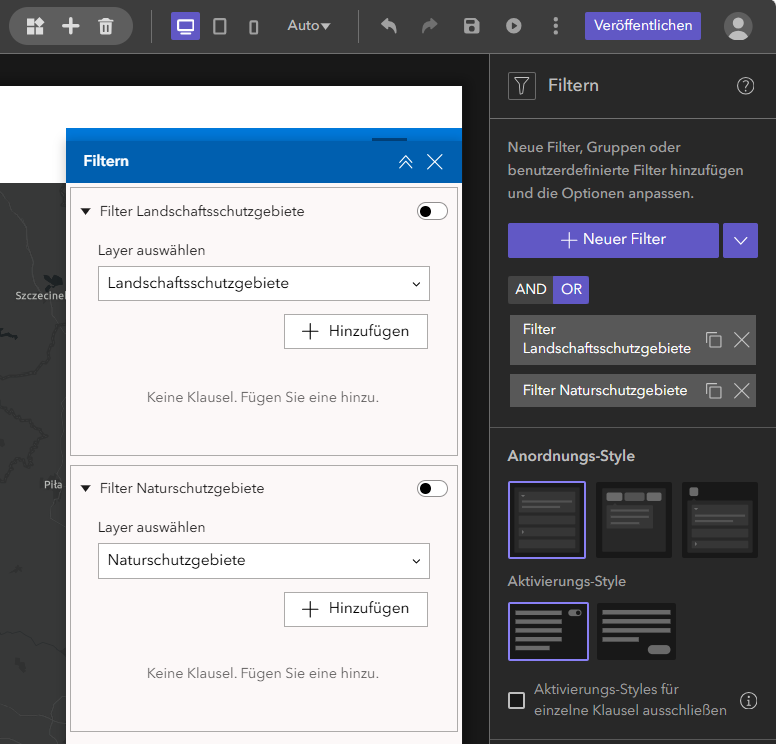Switch to desktop device view
The width and height of the screenshot is (776, 744).
[x=185, y=26]
